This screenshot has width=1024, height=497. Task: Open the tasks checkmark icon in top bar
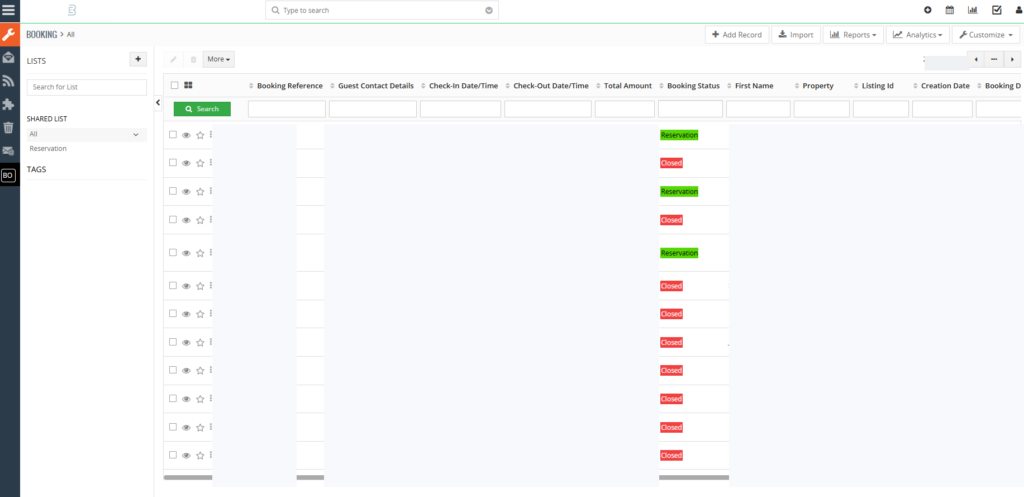[x=997, y=10]
